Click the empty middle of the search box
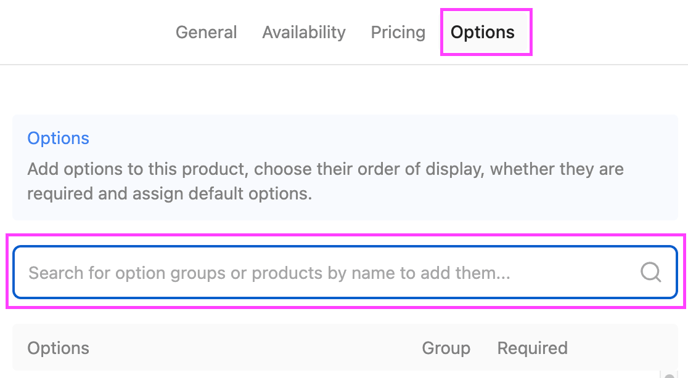Viewport: 688px width, 378px height. point(575,273)
